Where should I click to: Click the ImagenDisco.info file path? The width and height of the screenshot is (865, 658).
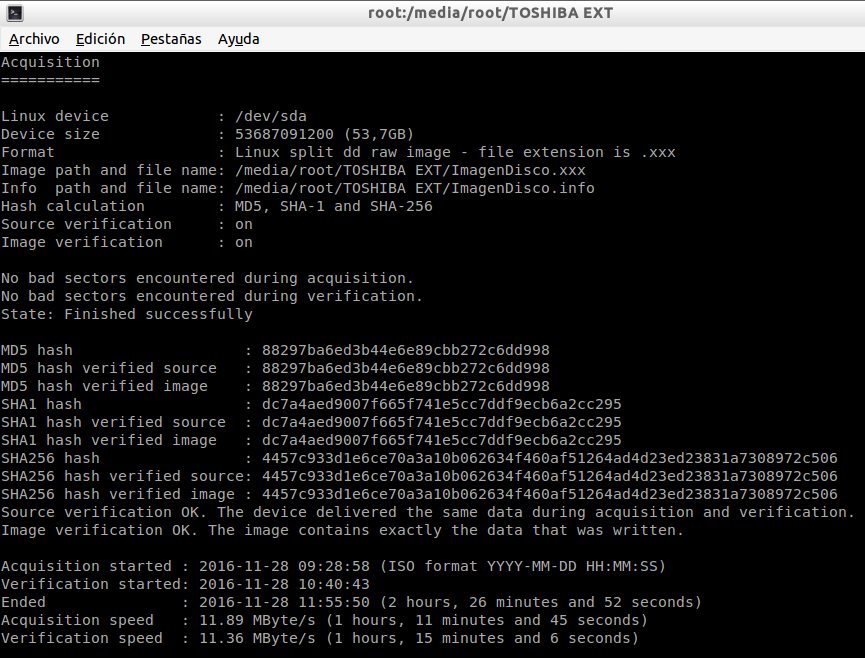[415, 188]
